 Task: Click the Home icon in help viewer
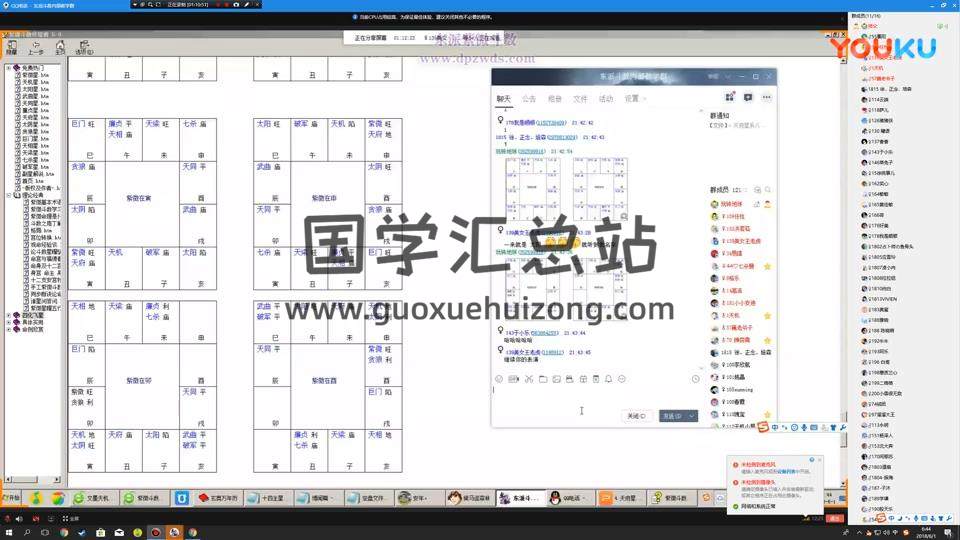(60, 47)
